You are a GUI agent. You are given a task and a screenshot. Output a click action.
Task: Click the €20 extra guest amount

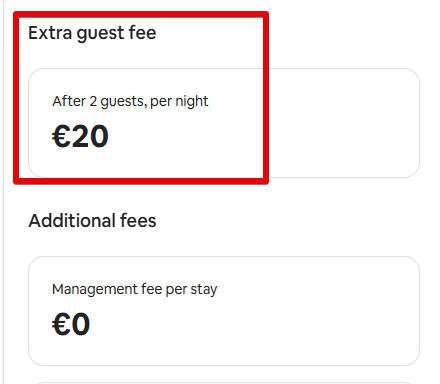tap(80, 136)
